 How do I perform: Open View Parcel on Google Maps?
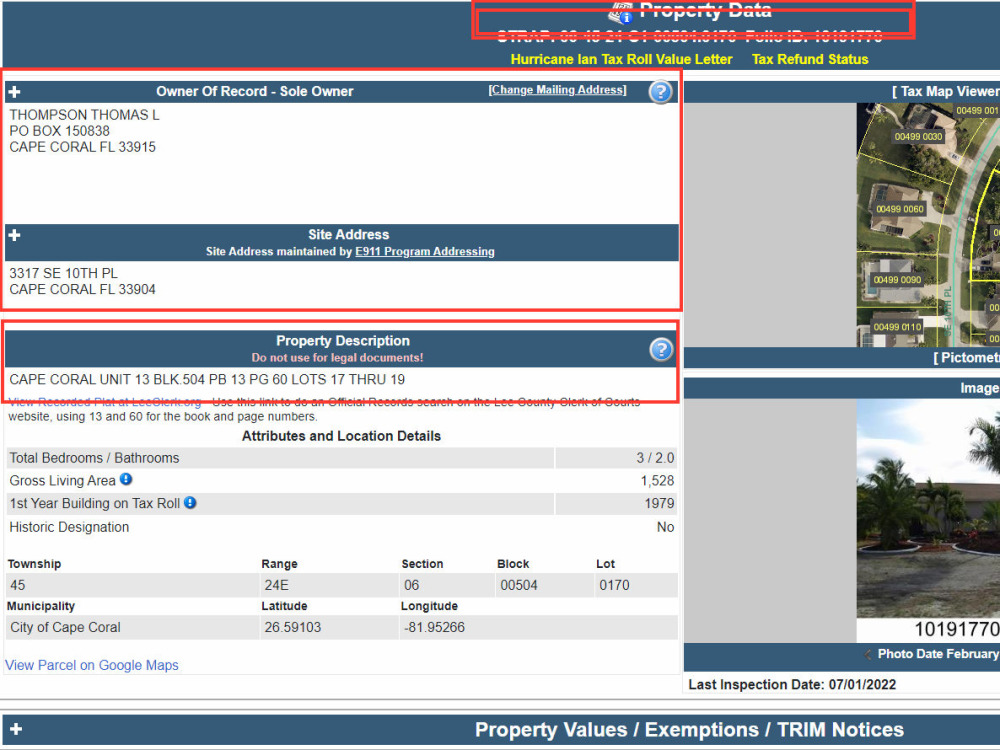click(x=92, y=665)
